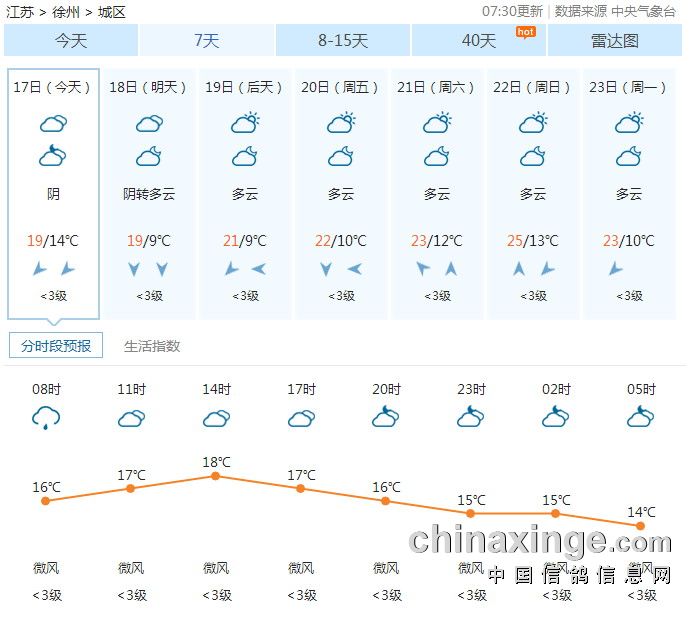Click the 08时 rain cloud icon
The image size is (689, 628).
tap(46, 418)
